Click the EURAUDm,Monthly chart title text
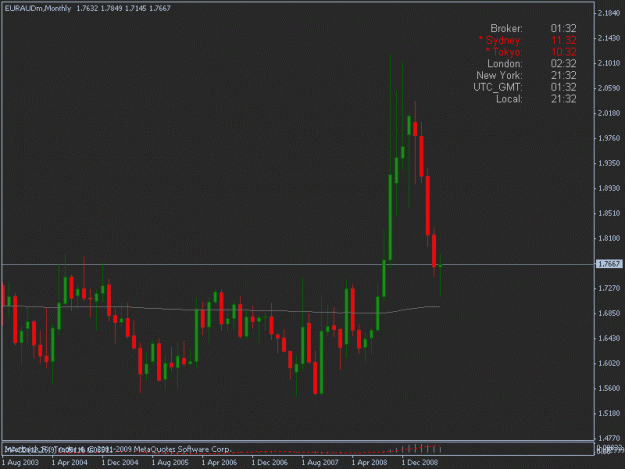625x469 pixels. coord(38,8)
